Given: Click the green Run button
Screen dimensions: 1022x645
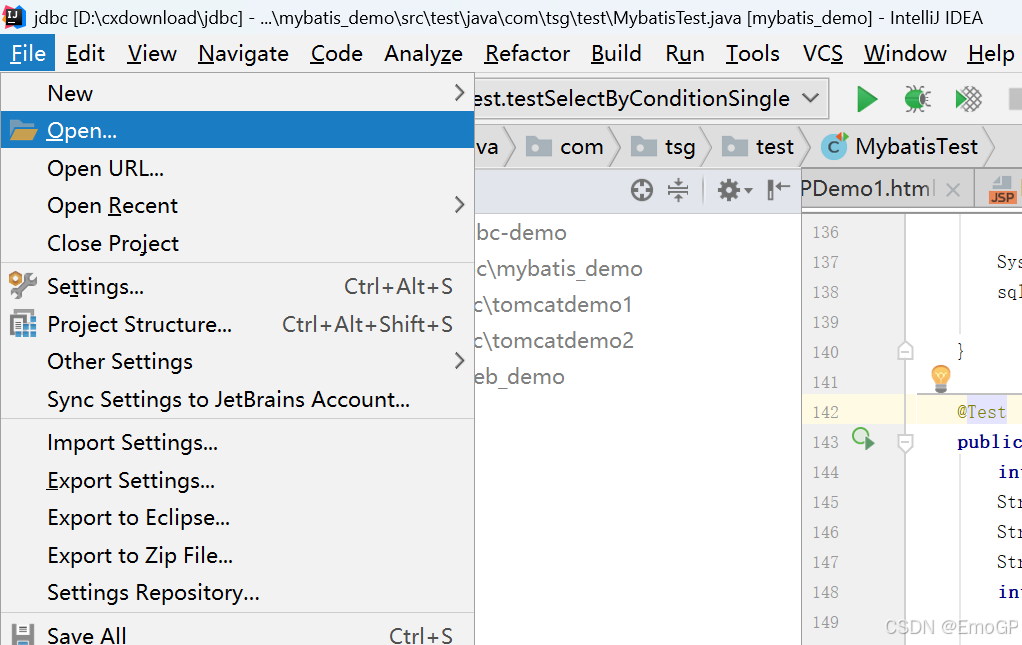Looking at the screenshot, I should point(866,99).
